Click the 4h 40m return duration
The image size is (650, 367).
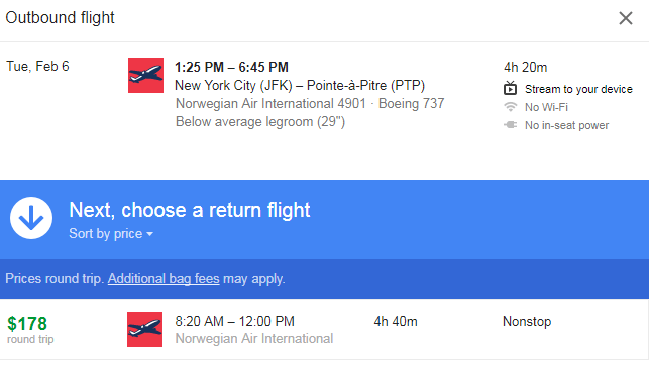[x=395, y=321]
